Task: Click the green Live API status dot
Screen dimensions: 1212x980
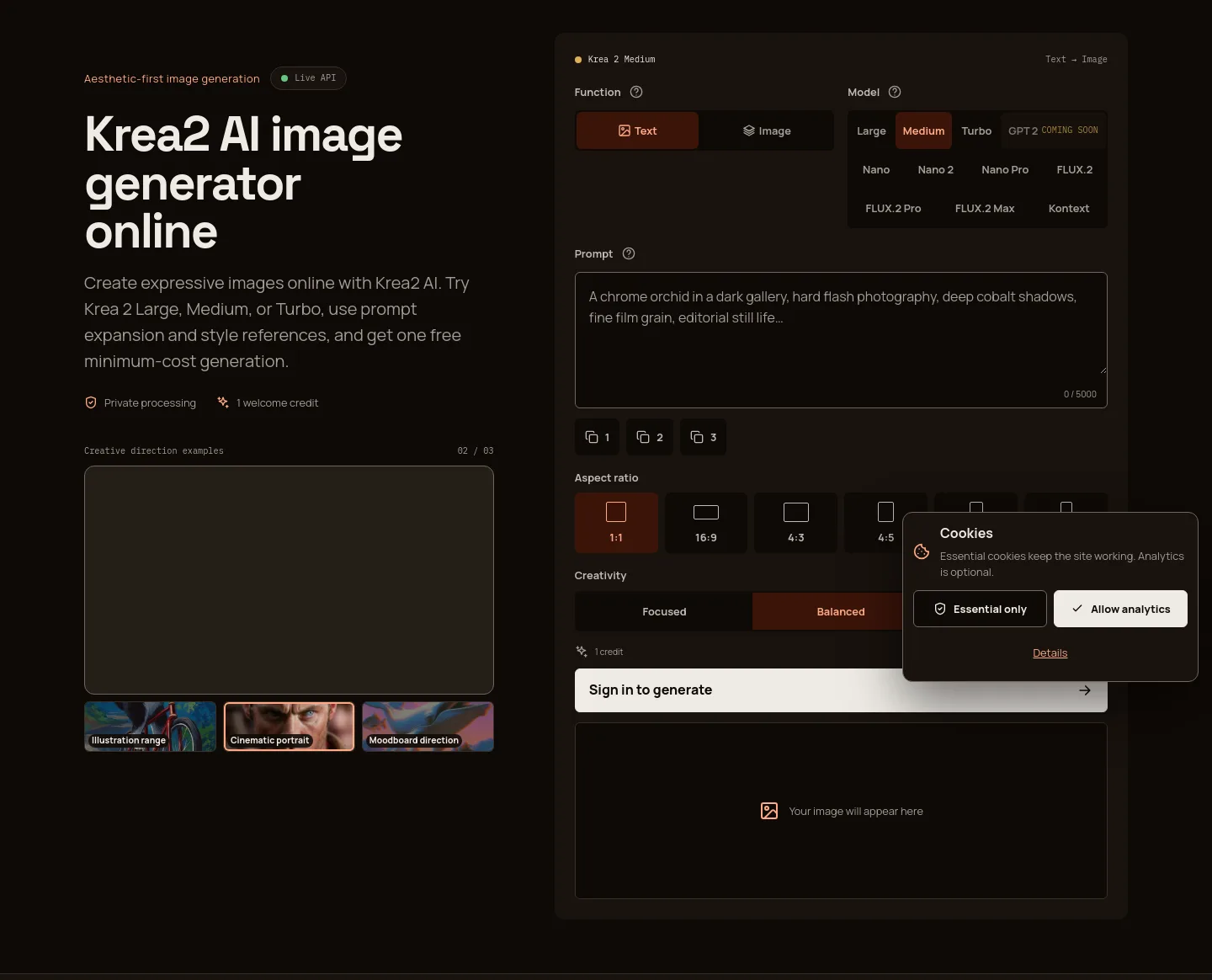Action: 284,78
